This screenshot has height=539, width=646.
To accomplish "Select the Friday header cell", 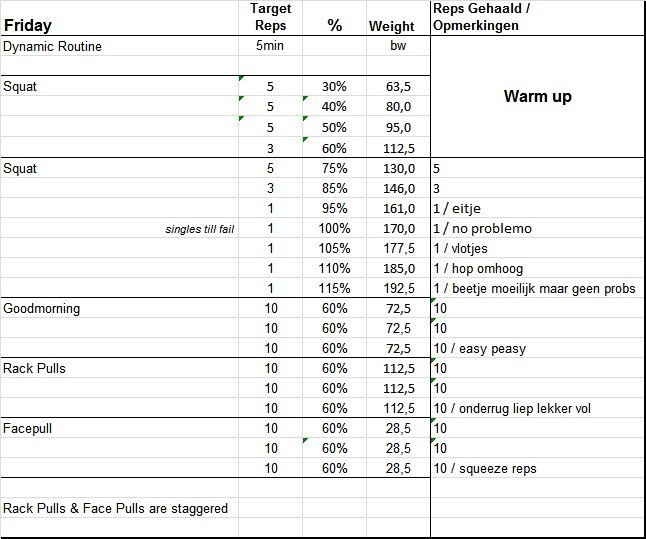I will pos(28,25).
